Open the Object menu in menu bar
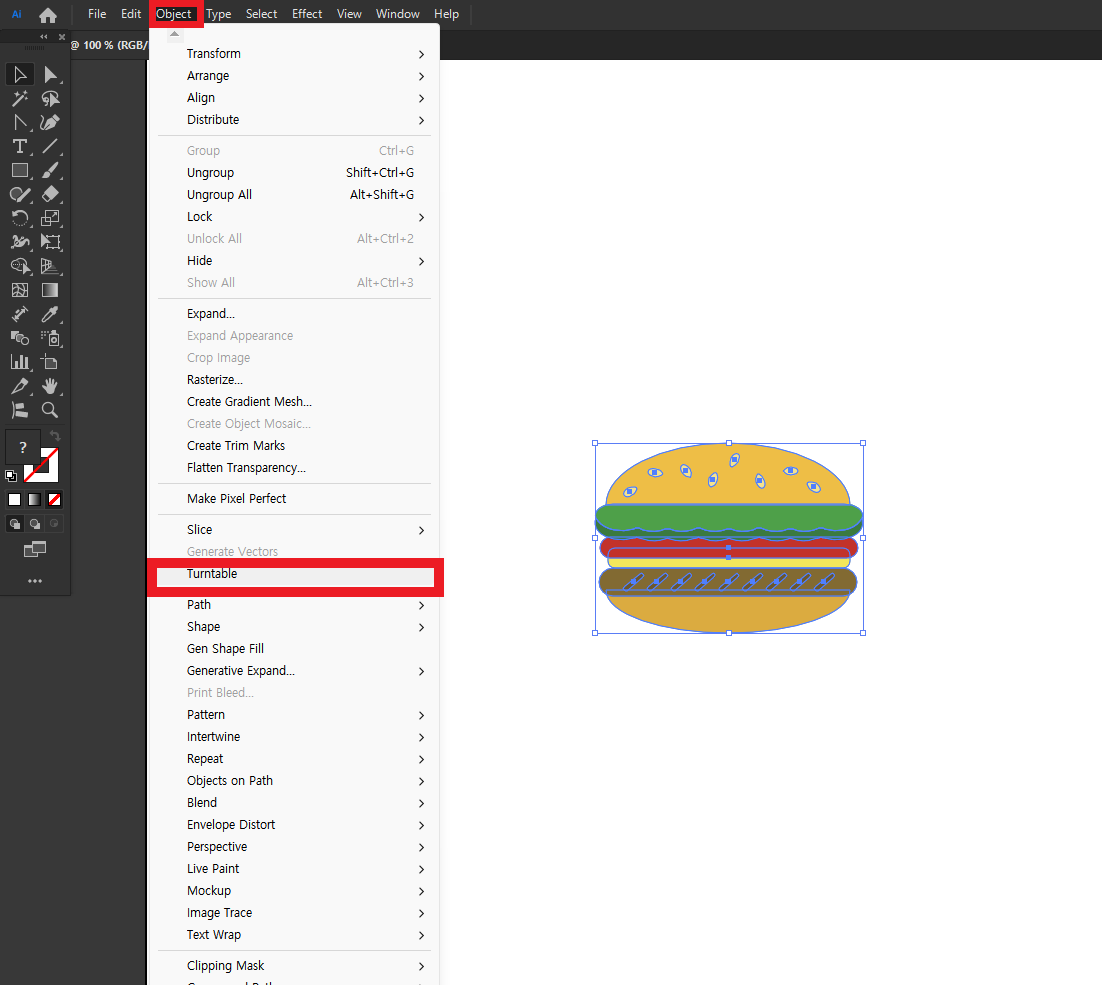The width and height of the screenshot is (1102, 985). pos(174,14)
